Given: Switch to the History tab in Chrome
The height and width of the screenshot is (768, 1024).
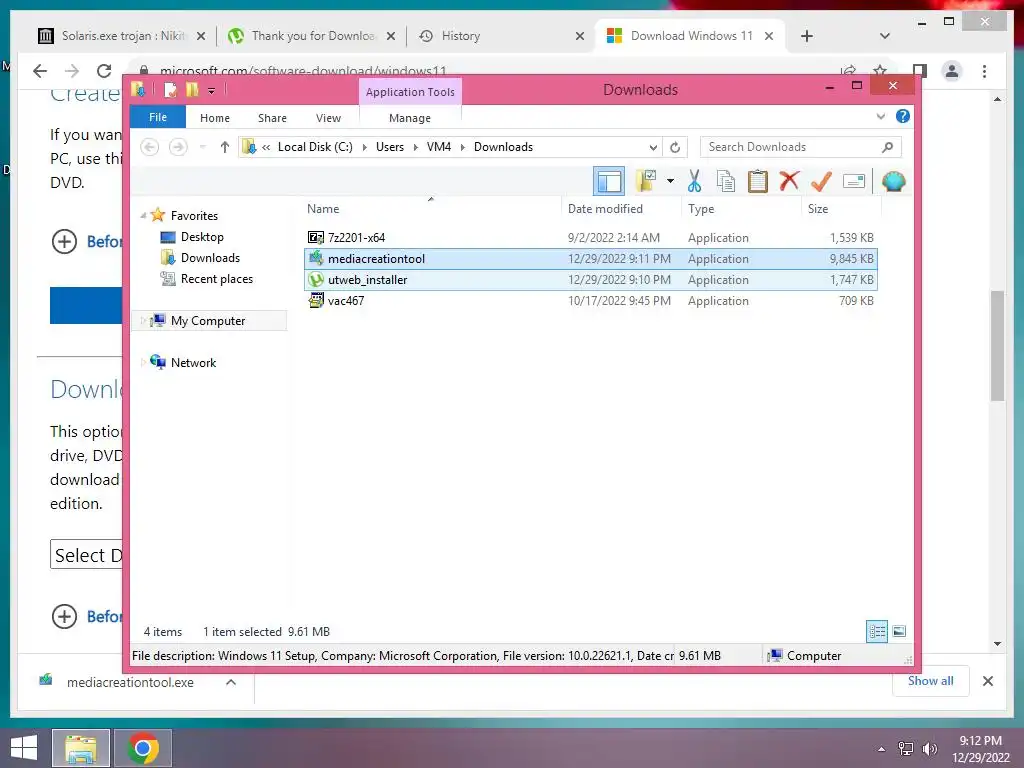Looking at the screenshot, I should pyautogui.click(x=500, y=36).
